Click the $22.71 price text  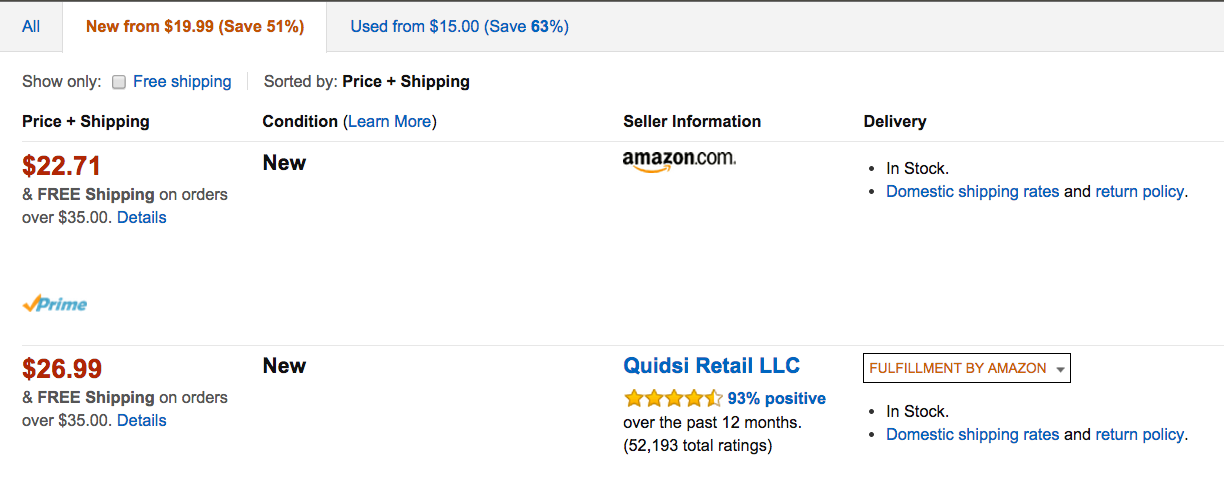(62, 166)
